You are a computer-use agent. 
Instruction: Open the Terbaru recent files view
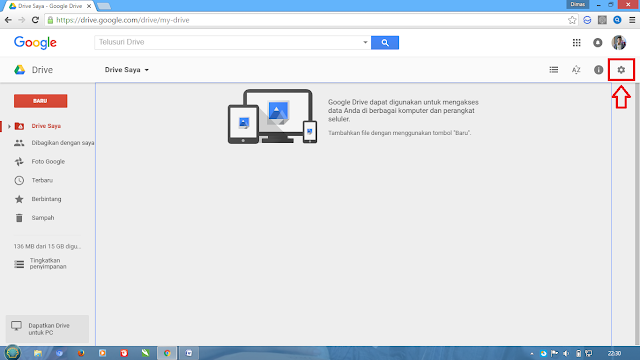(33, 180)
